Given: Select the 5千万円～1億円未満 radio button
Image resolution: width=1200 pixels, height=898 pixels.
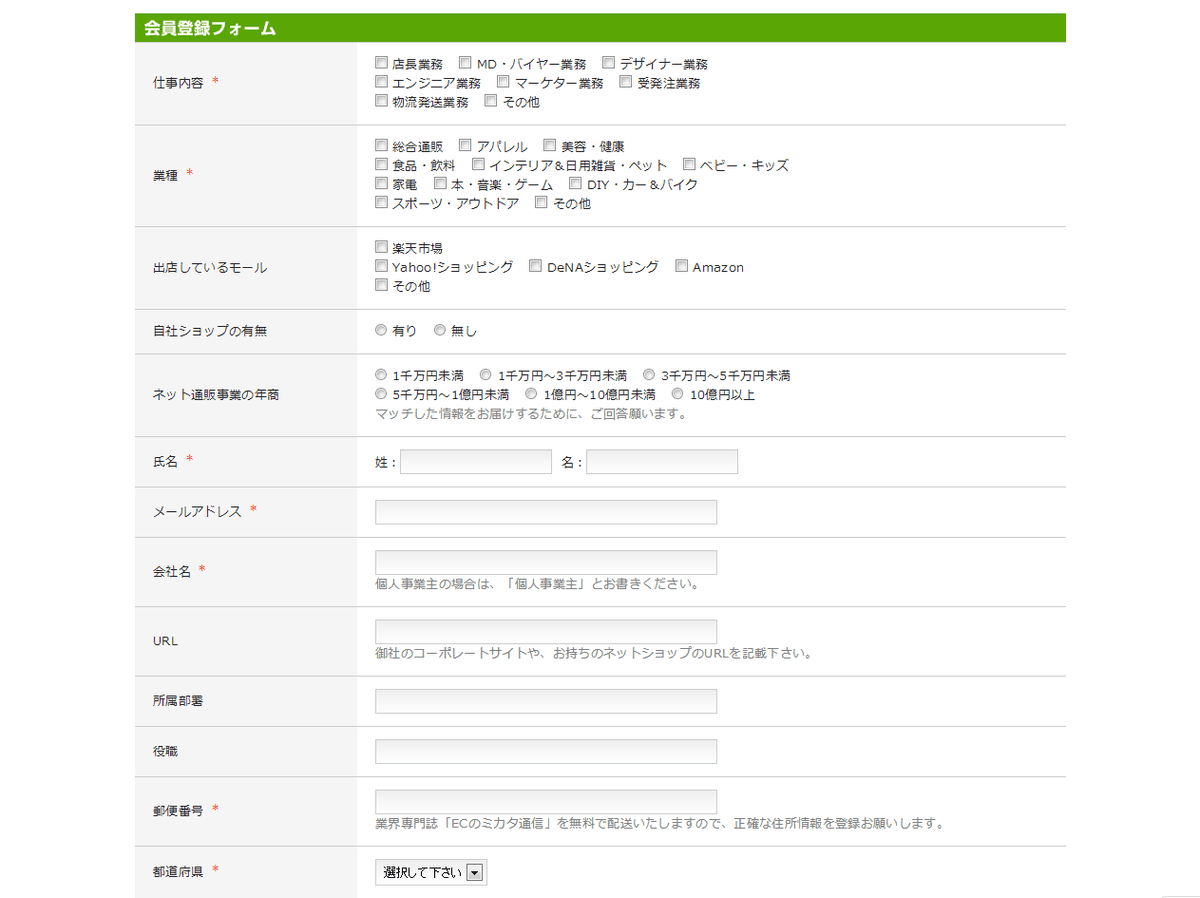Looking at the screenshot, I should coord(381,394).
